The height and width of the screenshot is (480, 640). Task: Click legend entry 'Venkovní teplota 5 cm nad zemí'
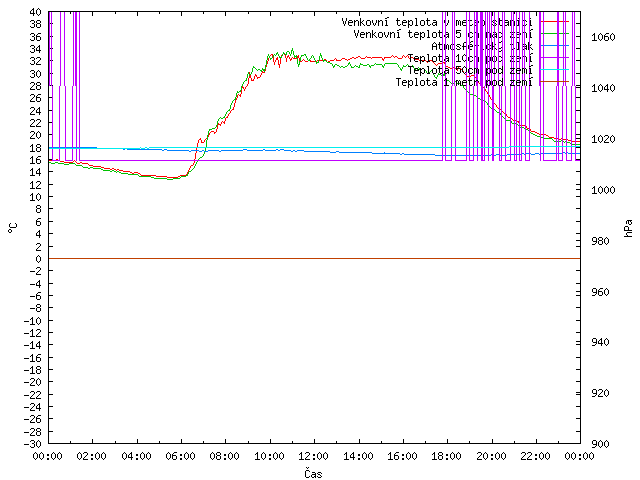click(x=443, y=34)
